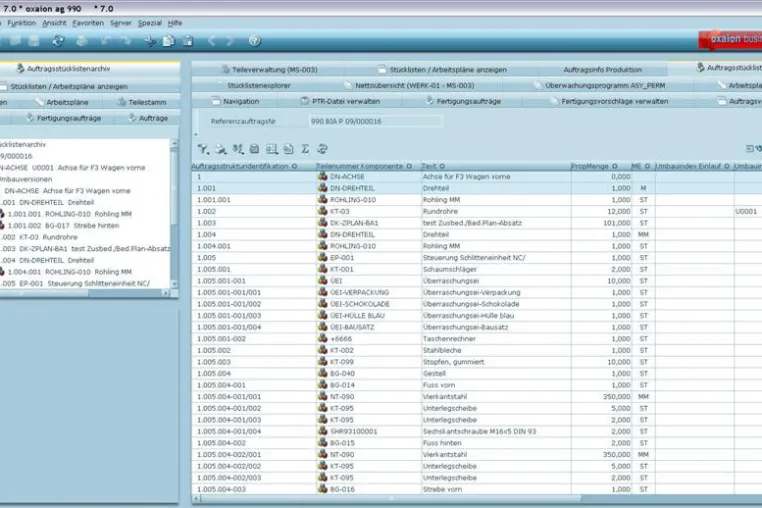Open PTR-Datei verwalten tab
Image resolution: width=762 pixels, height=508 pixels.
click(340, 101)
